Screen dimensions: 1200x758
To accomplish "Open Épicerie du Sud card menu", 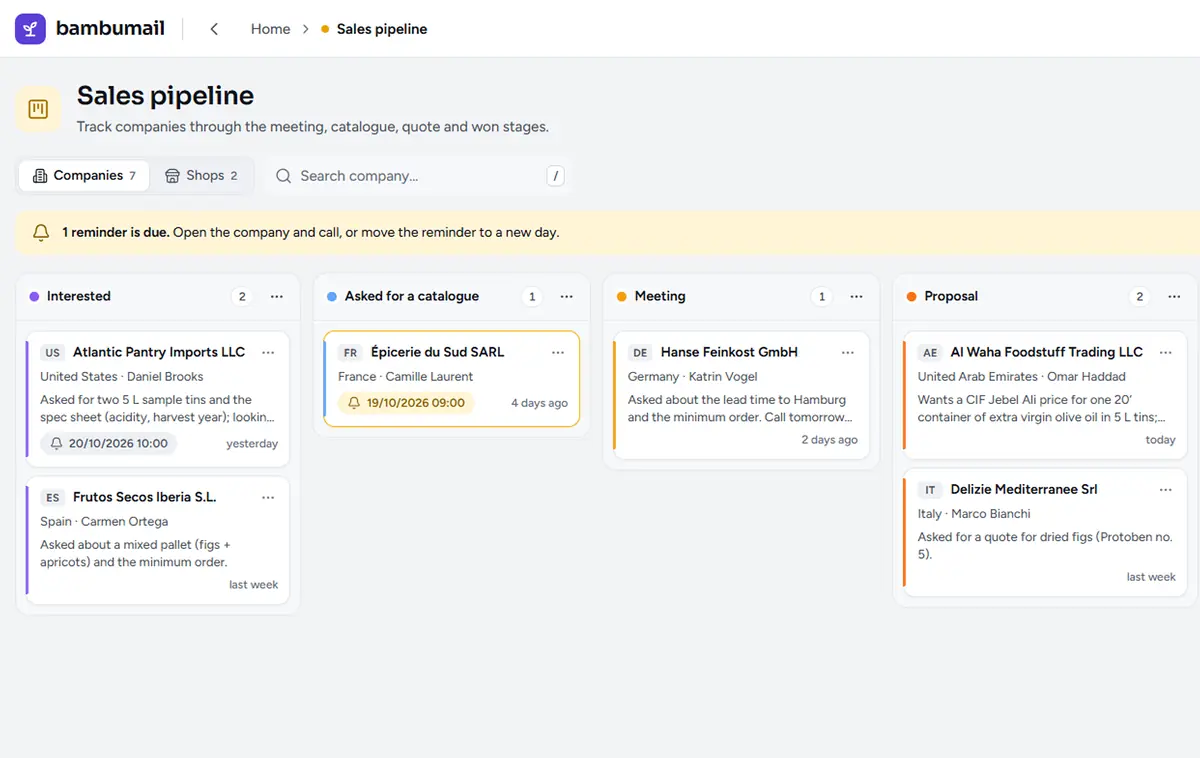I will [558, 352].
